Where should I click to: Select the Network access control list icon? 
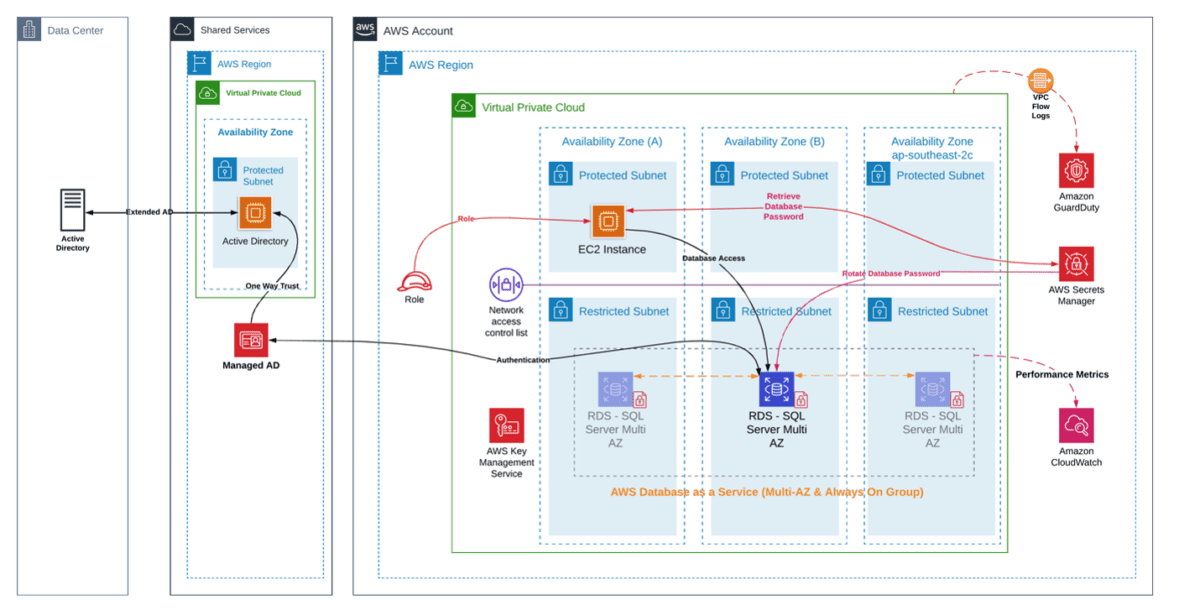click(505, 284)
